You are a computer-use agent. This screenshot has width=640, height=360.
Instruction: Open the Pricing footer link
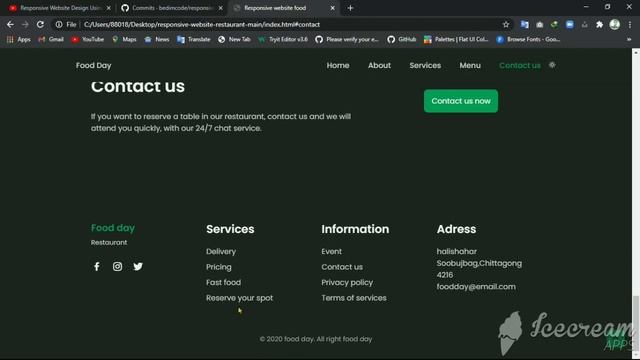pyautogui.click(x=218, y=267)
